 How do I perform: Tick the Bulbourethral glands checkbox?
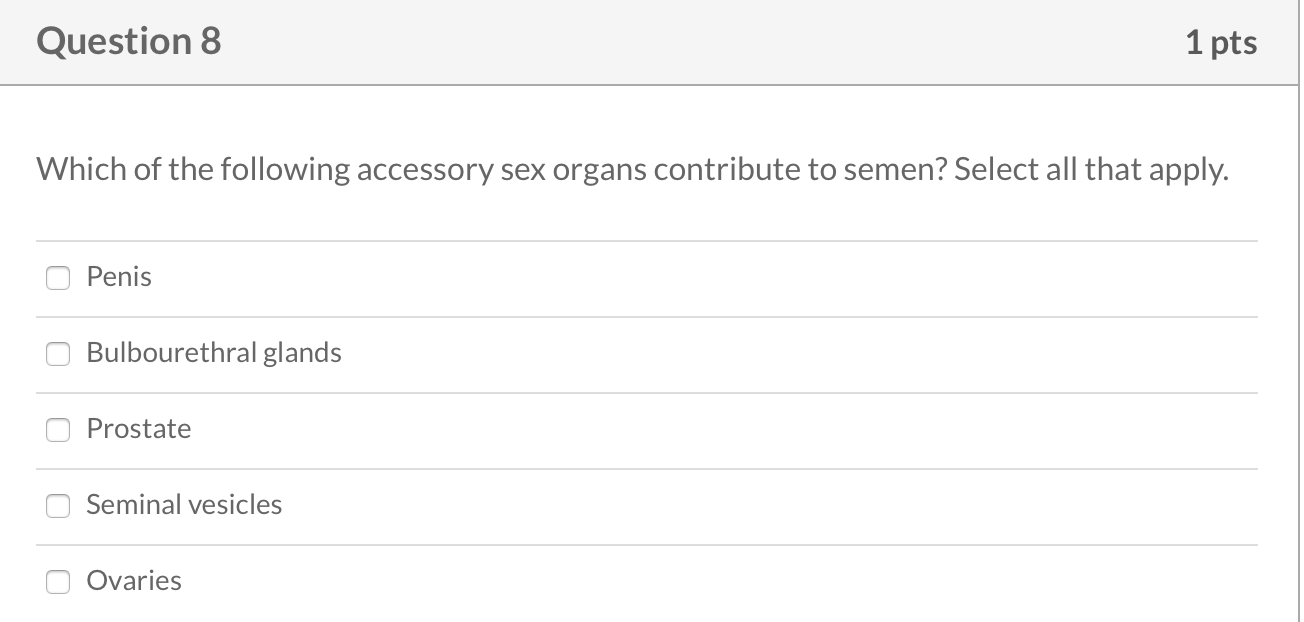coord(59,354)
